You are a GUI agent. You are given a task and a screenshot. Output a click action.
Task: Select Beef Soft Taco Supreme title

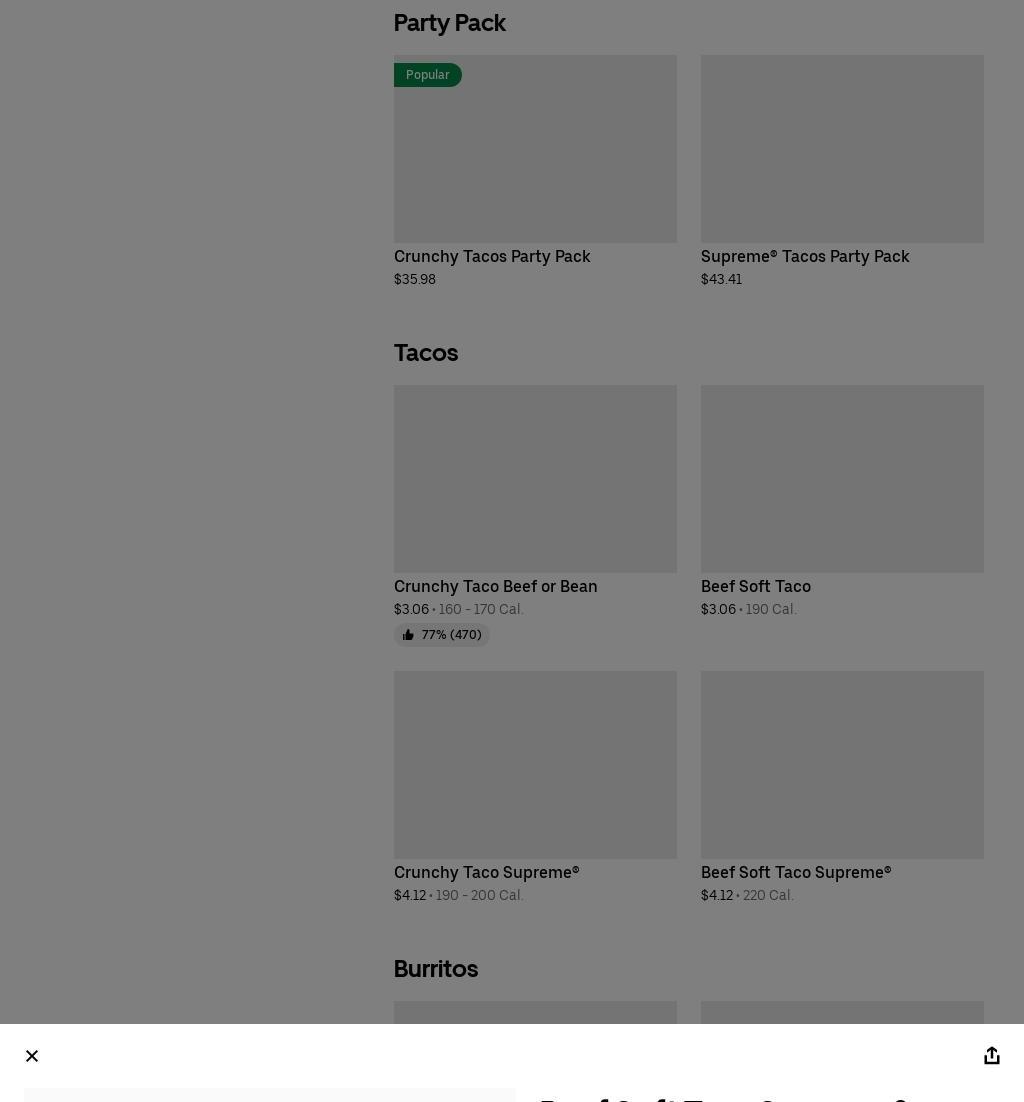click(x=796, y=872)
